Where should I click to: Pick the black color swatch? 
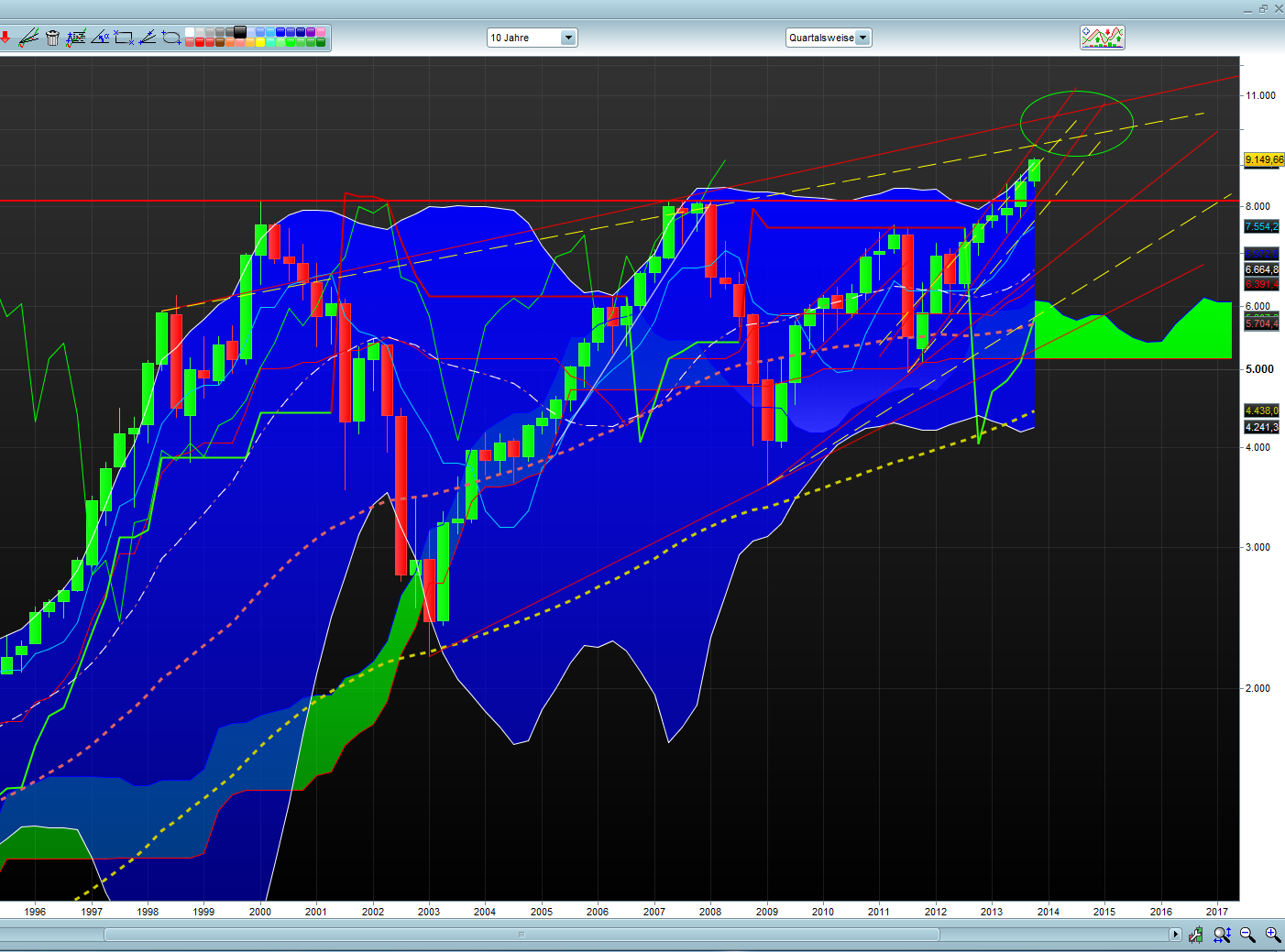click(240, 32)
